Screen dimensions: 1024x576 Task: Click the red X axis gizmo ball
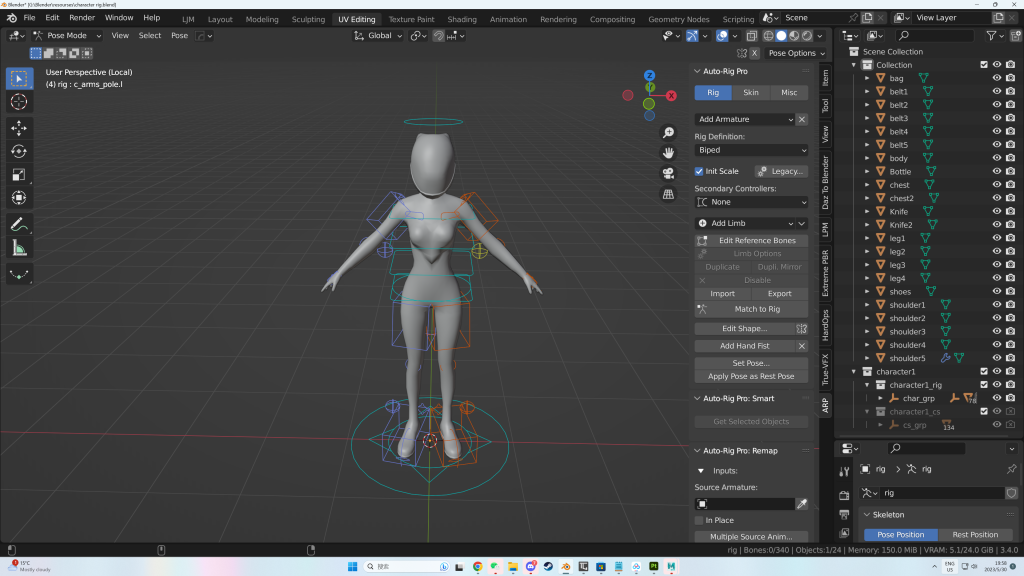pyautogui.click(x=671, y=95)
